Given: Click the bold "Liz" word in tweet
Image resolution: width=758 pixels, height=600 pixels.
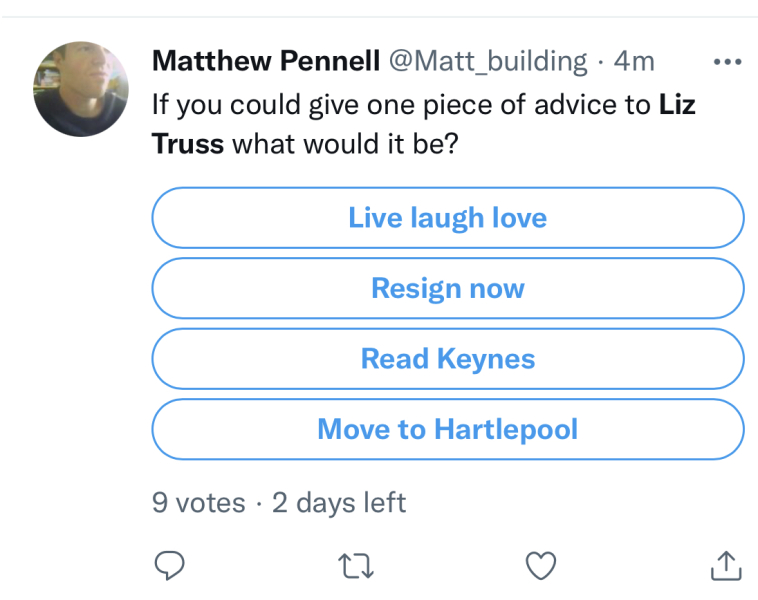Looking at the screenshot, I should click(x=677, y=104).
